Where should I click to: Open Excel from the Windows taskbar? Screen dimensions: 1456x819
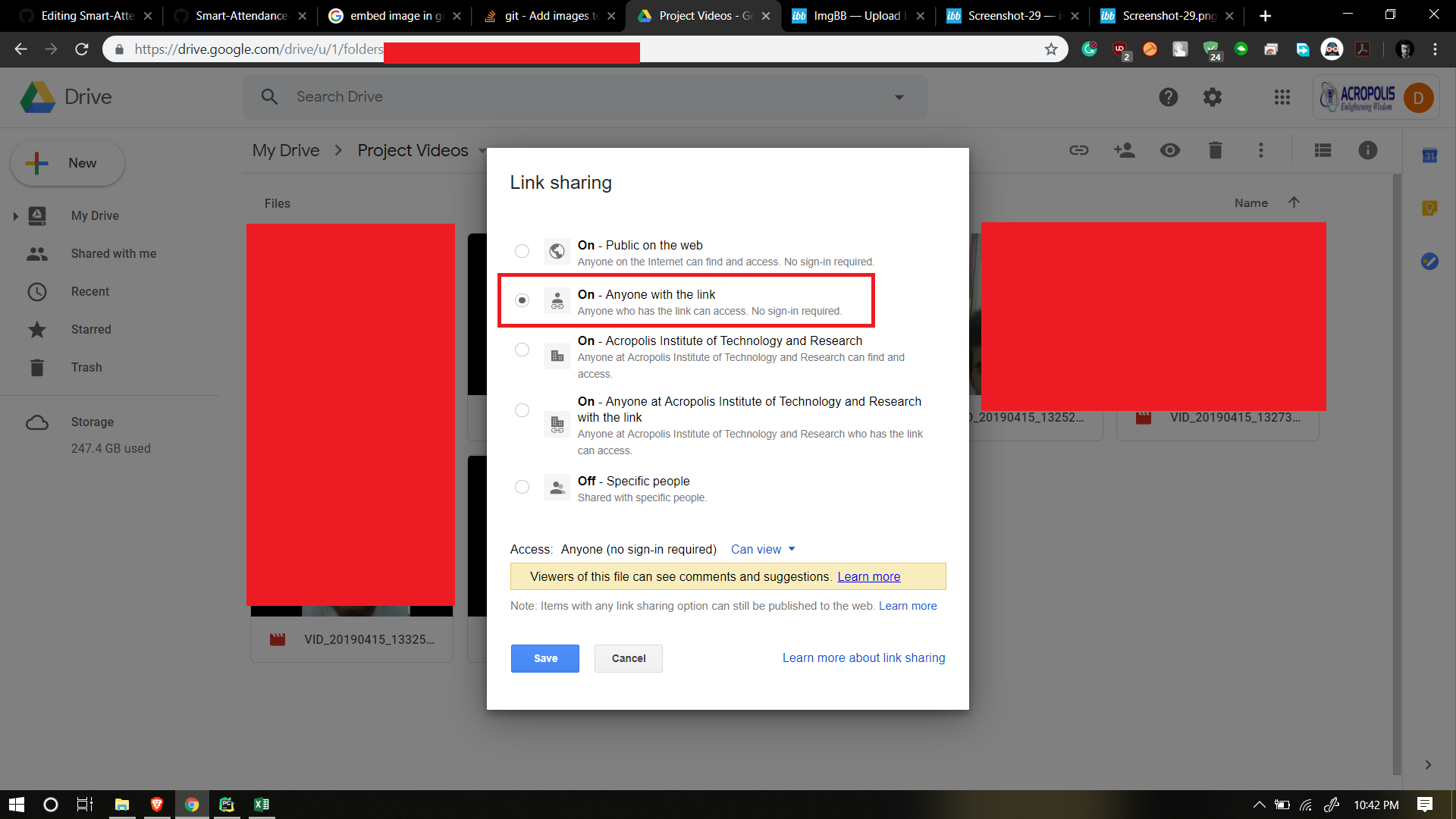(x=261, y=805)
